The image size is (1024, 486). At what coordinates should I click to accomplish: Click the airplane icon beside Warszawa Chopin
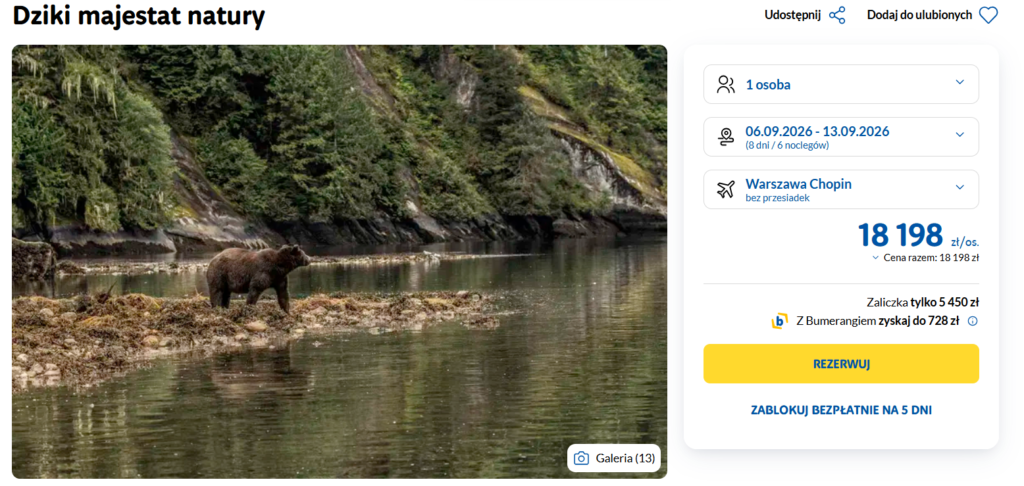(x=726, y=189)
